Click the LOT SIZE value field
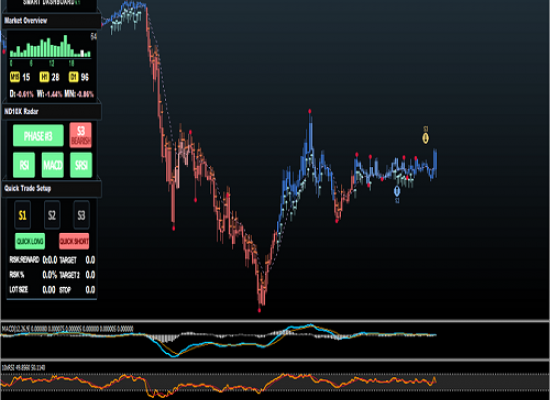This screenshot has width=550, height=400. pos(49,289)
